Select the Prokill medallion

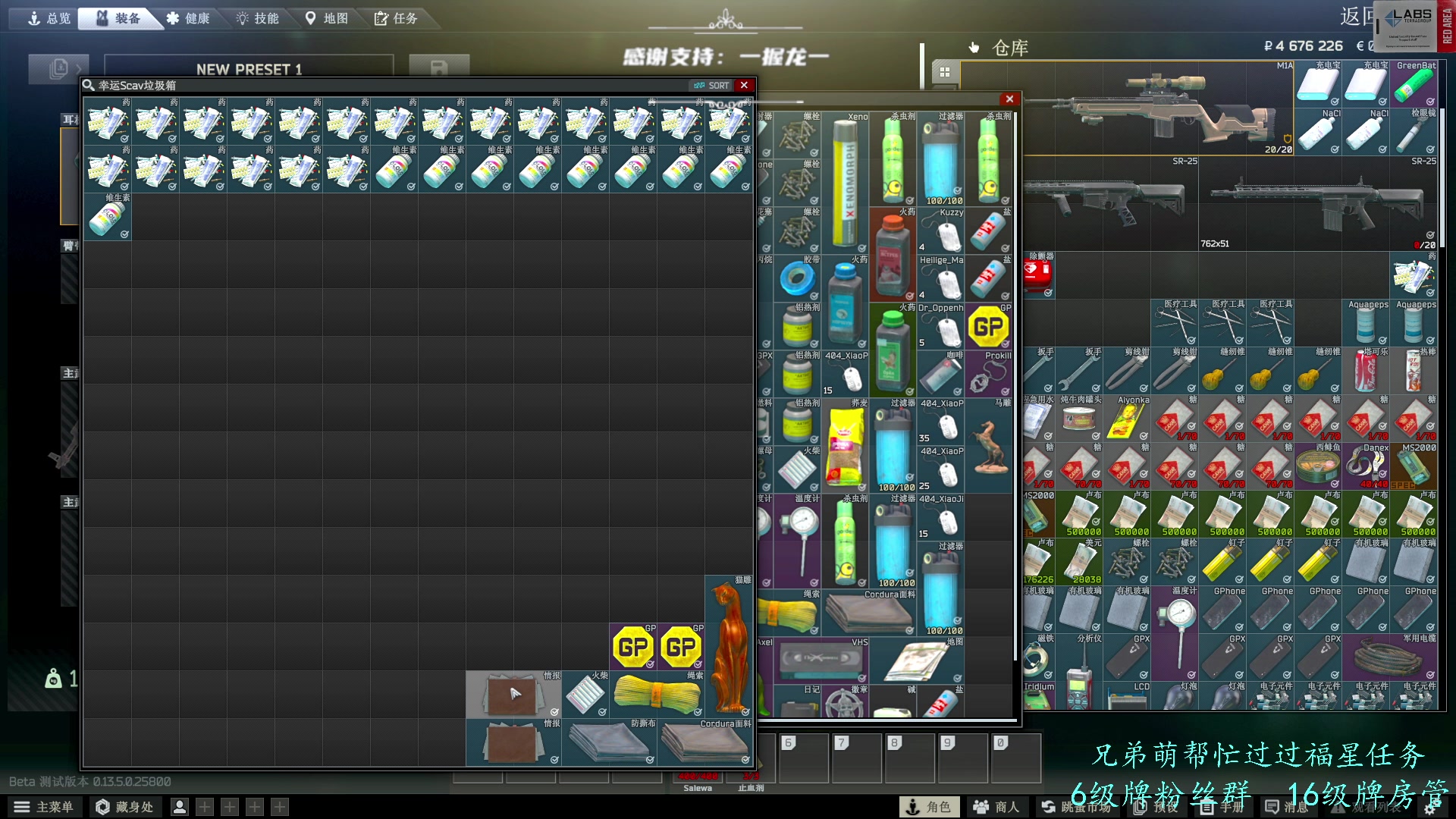[x=989, y=374]
